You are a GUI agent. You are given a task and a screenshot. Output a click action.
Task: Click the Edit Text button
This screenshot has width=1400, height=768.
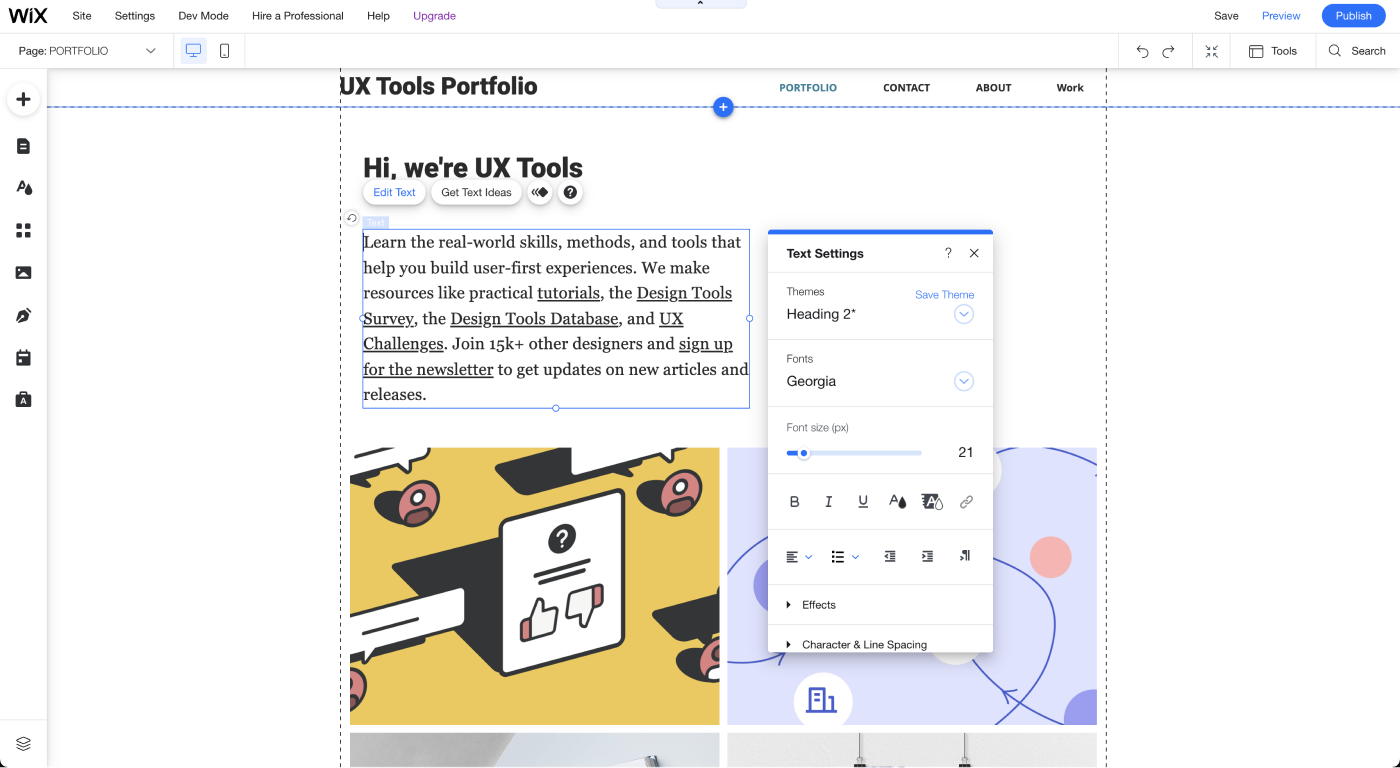click(x=394, y=193)
